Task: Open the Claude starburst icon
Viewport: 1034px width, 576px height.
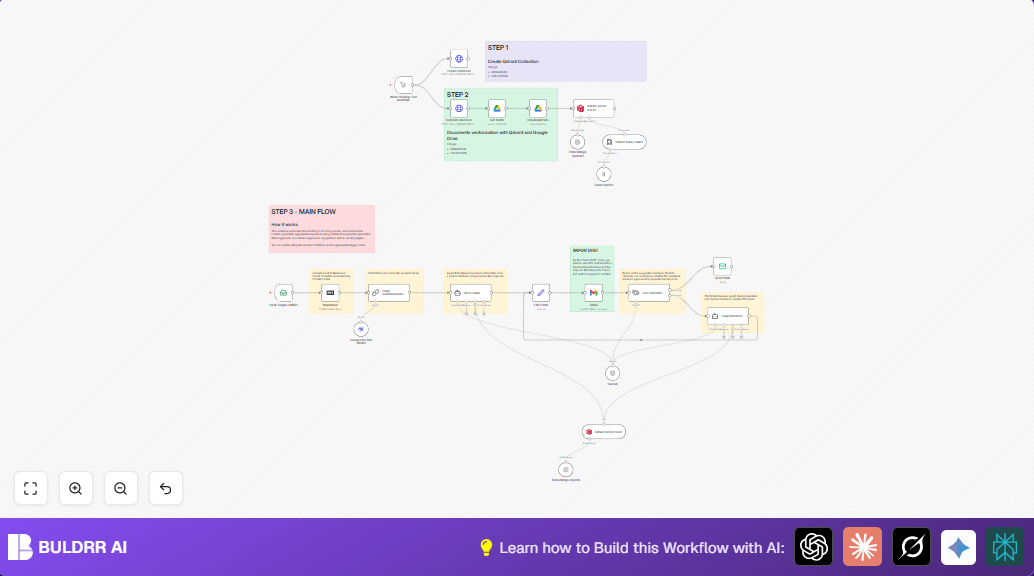Action: tap(862, 547)
